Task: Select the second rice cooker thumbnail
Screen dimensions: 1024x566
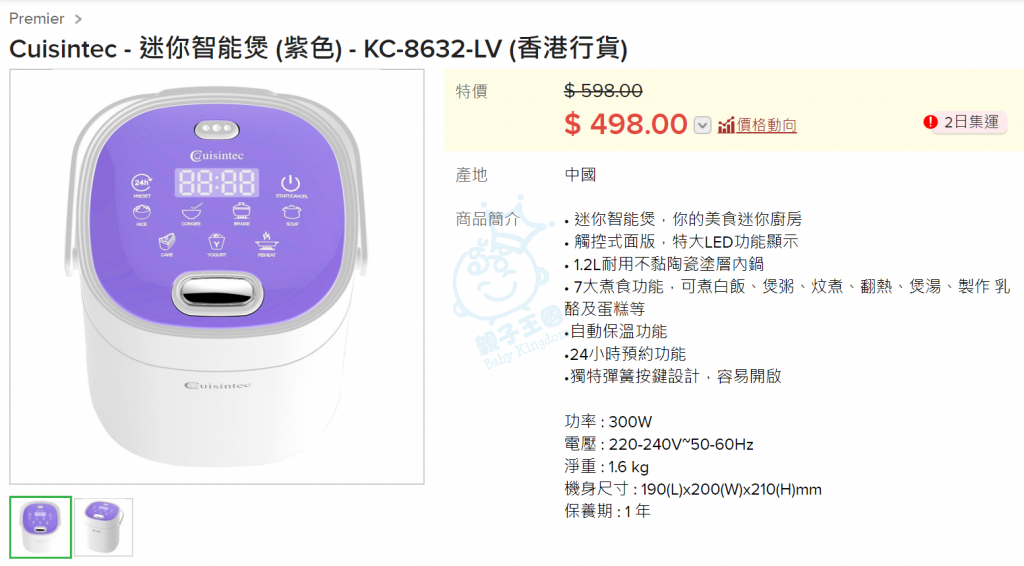Action: click(x=103, y=527)
